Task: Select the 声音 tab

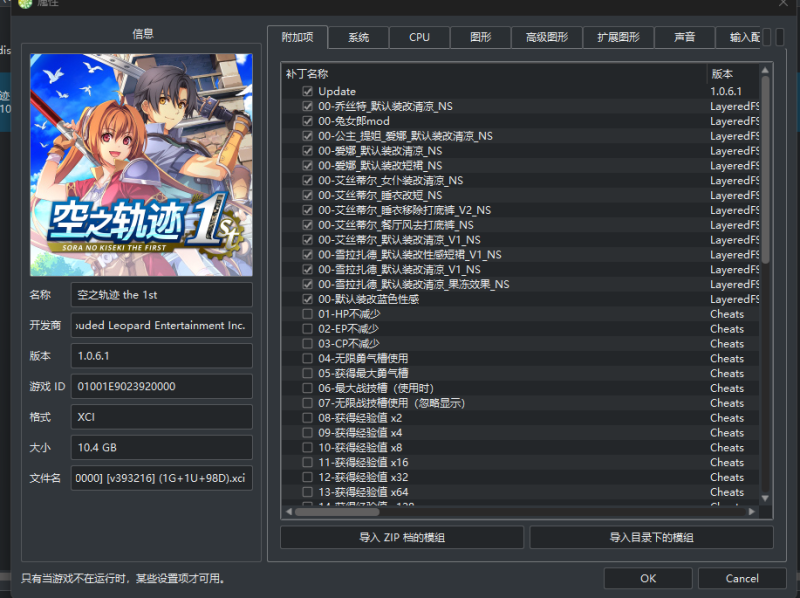Action: [684, 37]
